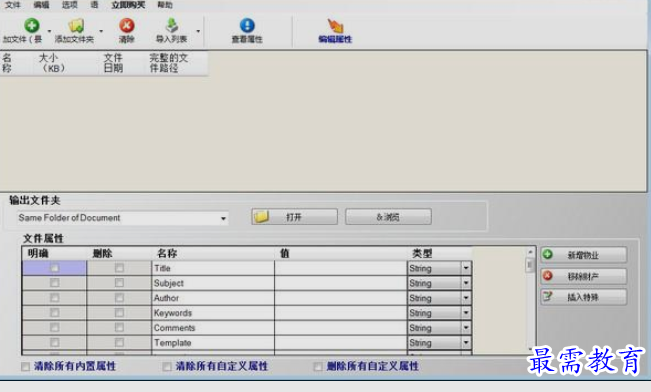Click the value field for Title
The height and width of the screenshot is (392, 651).
(x=340, y=268)
